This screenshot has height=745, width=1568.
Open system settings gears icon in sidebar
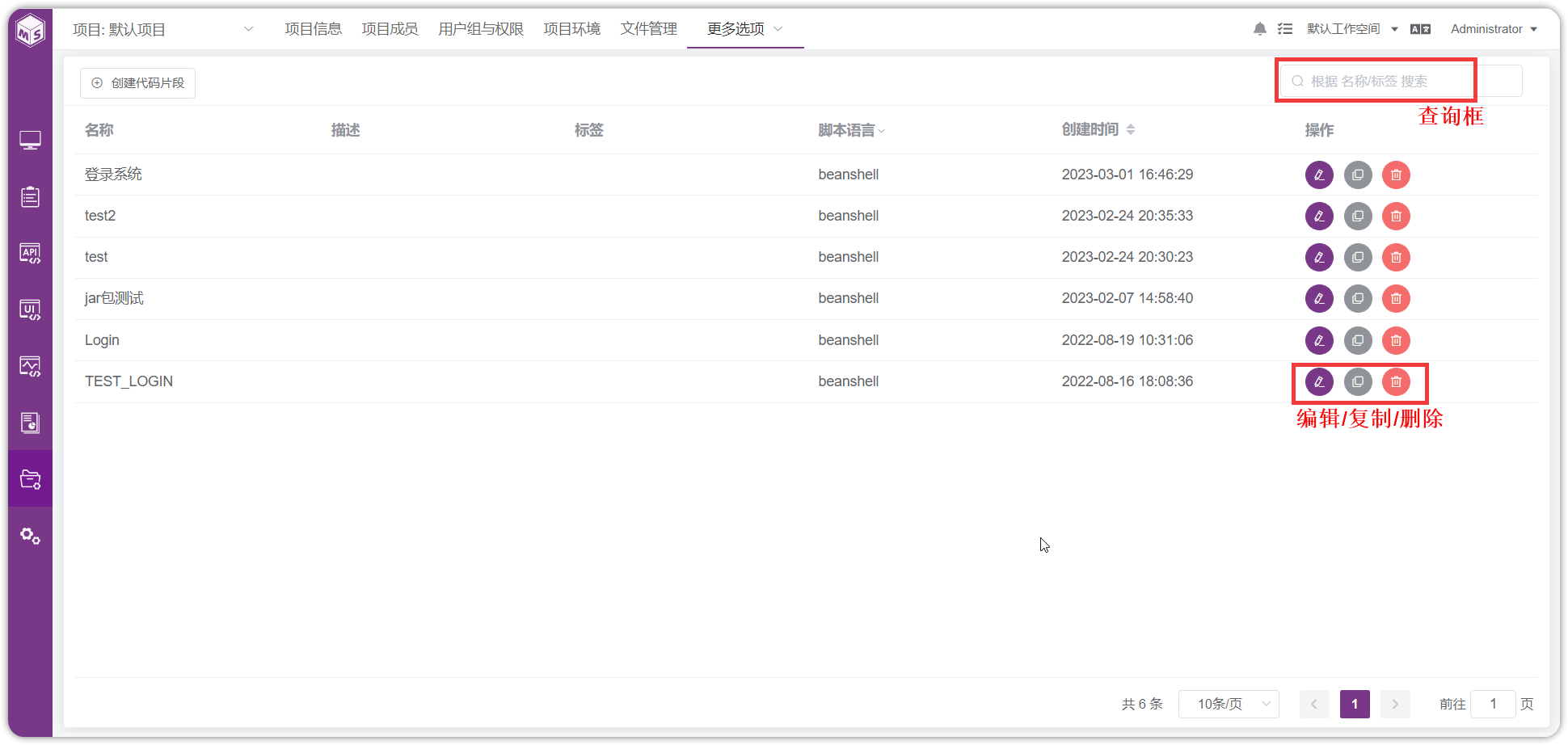tap(30, 536)
